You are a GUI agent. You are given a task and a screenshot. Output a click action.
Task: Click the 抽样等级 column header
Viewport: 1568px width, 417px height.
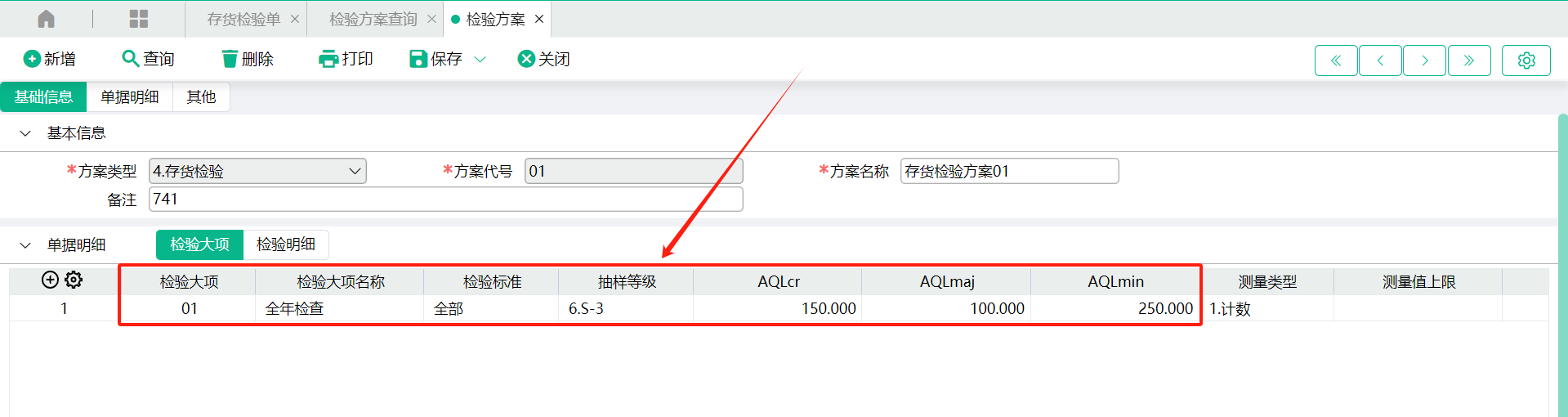tap(627, 281)
